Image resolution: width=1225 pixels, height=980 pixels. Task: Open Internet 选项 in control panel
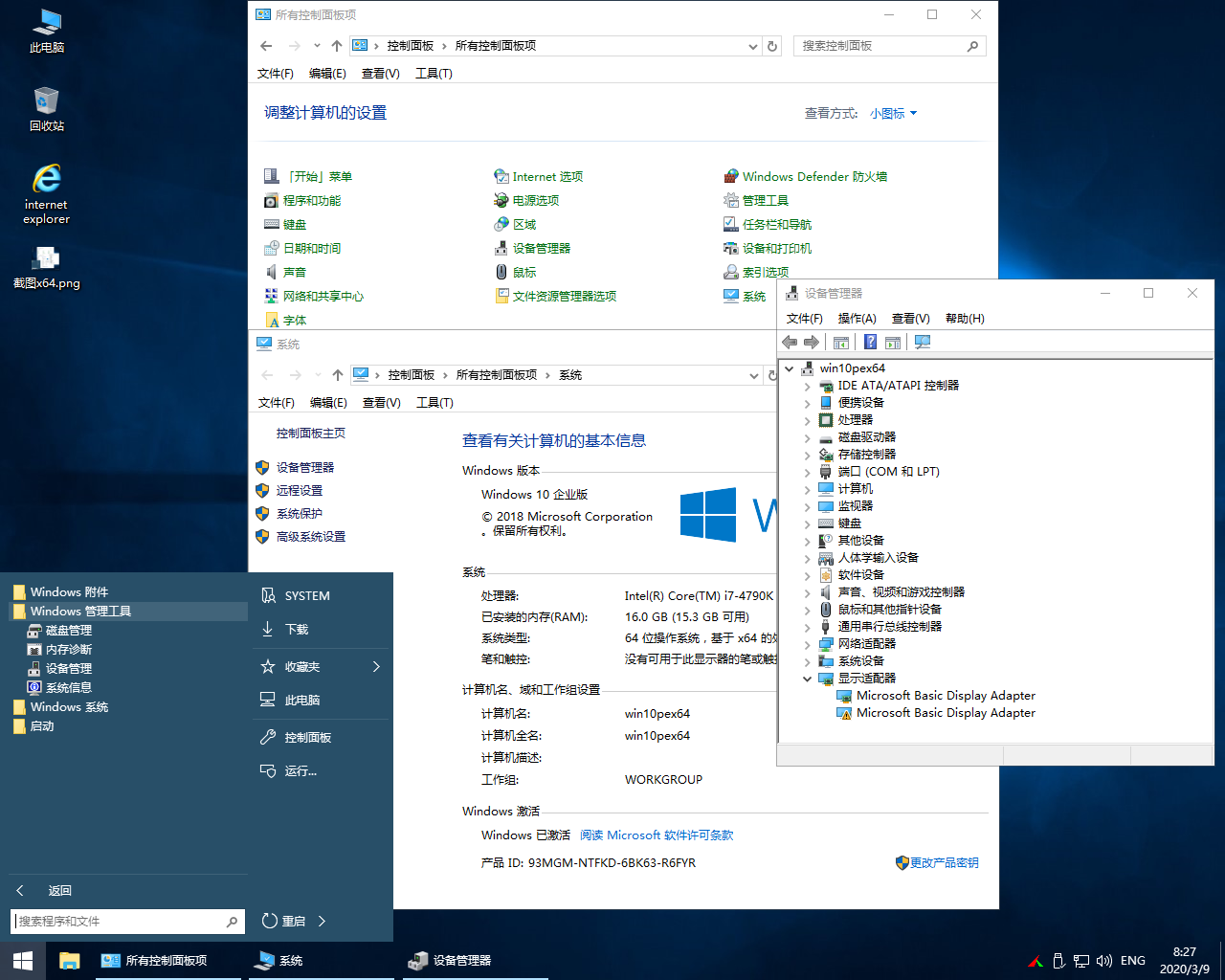(x=538, y=176)
